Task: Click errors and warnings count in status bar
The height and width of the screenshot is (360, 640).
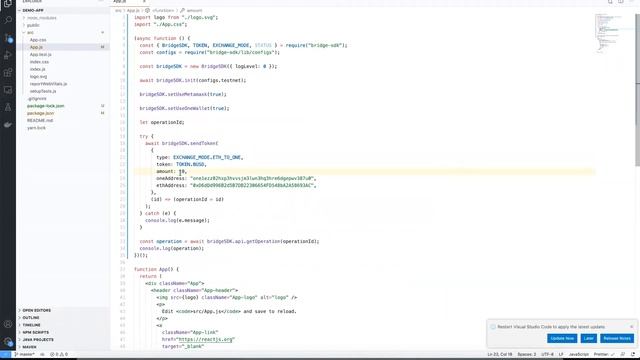Action: [59, 354]
